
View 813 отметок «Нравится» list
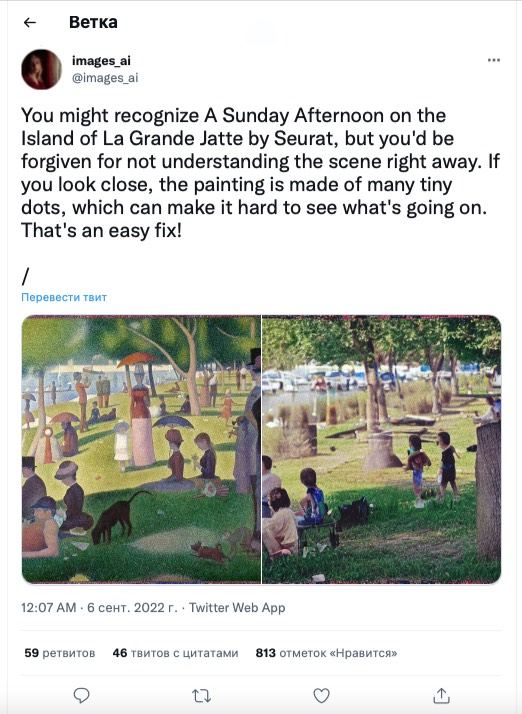(326, 653)
